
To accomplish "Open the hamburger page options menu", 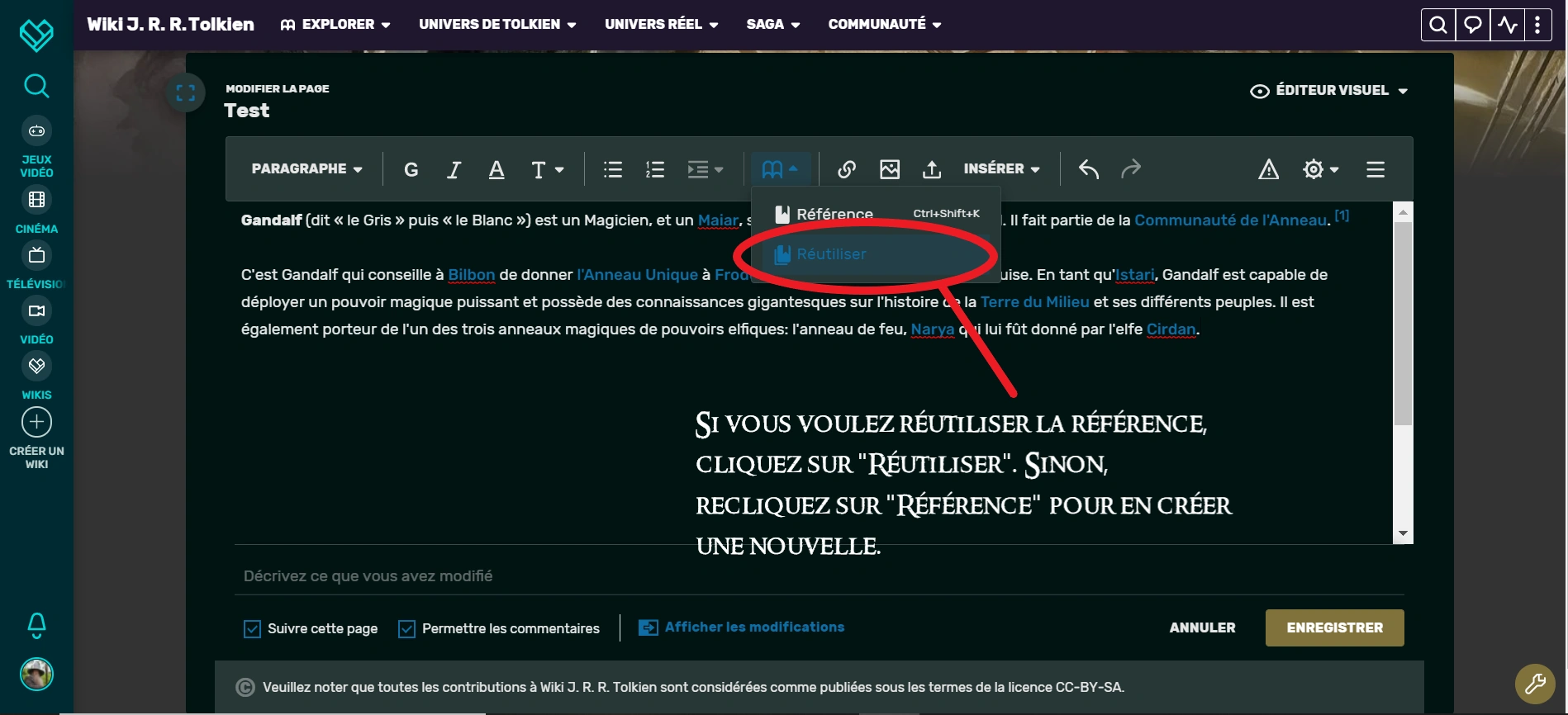I will tap(1376, 169).
